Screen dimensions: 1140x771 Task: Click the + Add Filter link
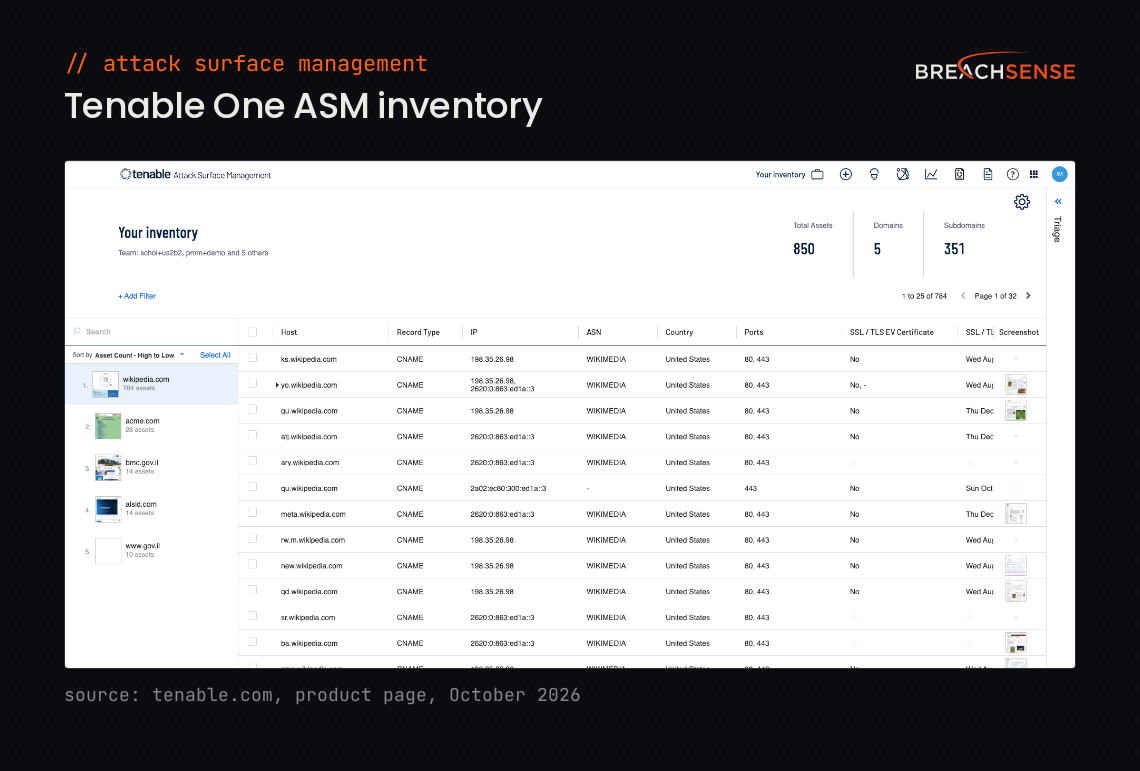click(x=137, y=296)
